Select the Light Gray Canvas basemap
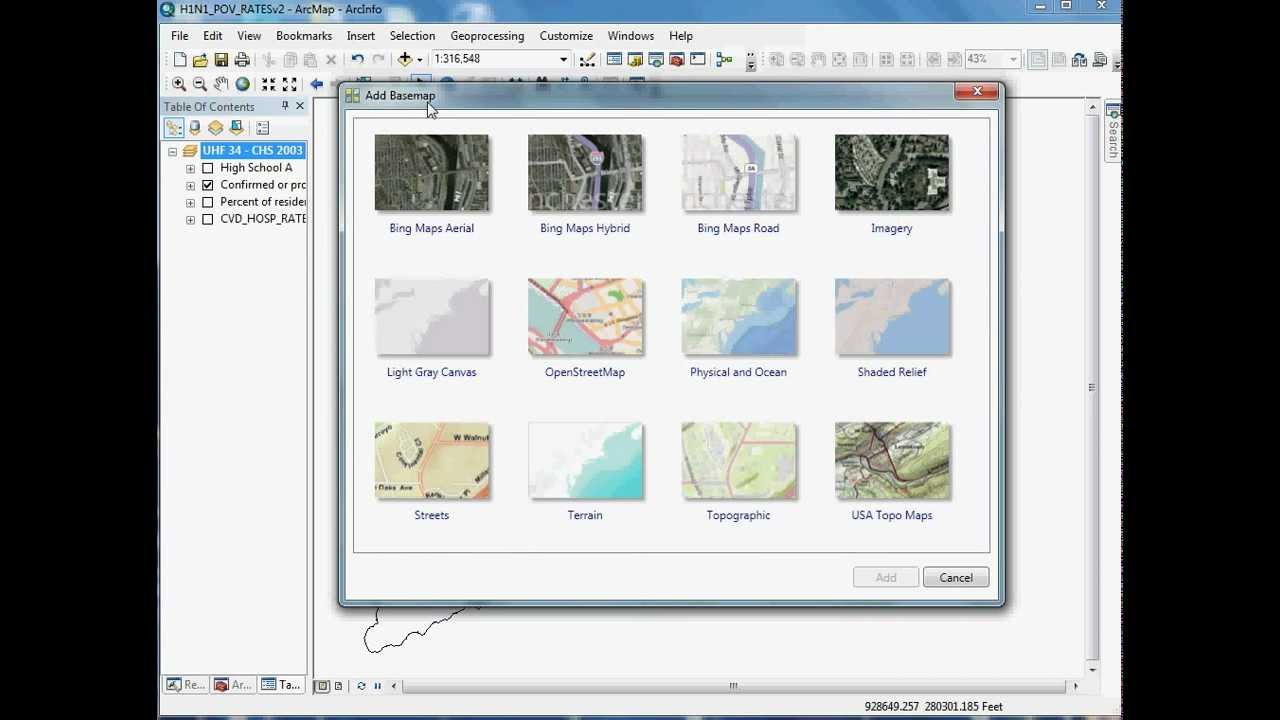 pos(432,317)
